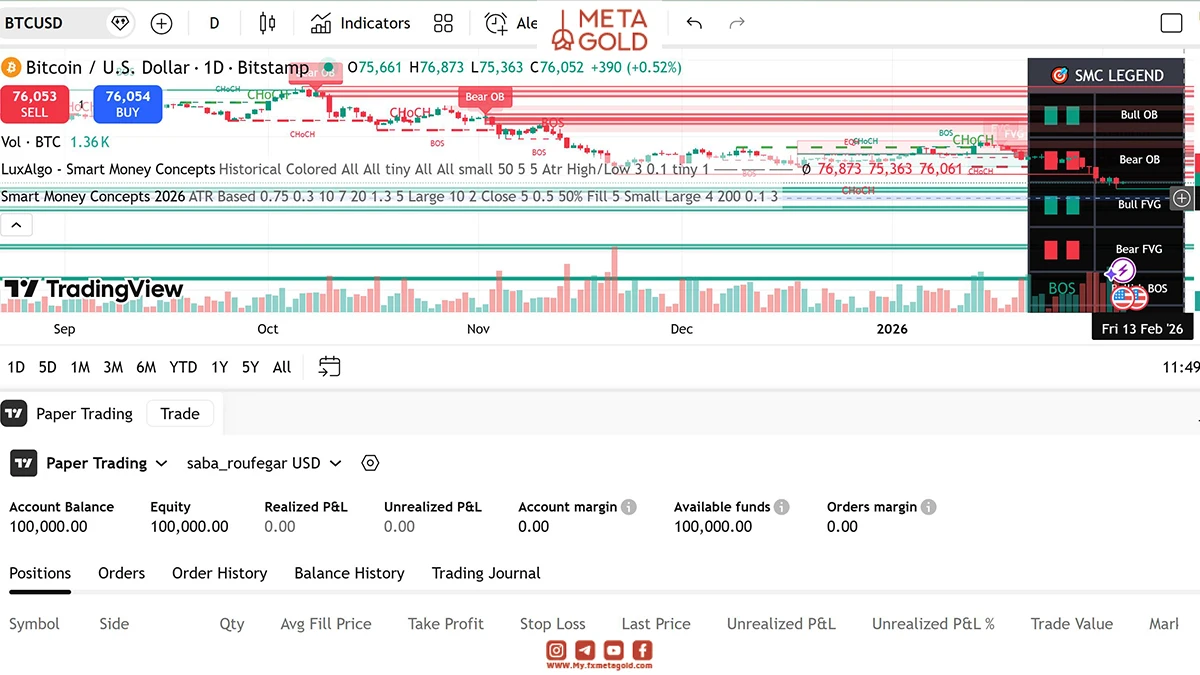This screenshot has width=1200, height=675.
Task: Click the Bear OB label near November
Action: [x=485, y=97]
